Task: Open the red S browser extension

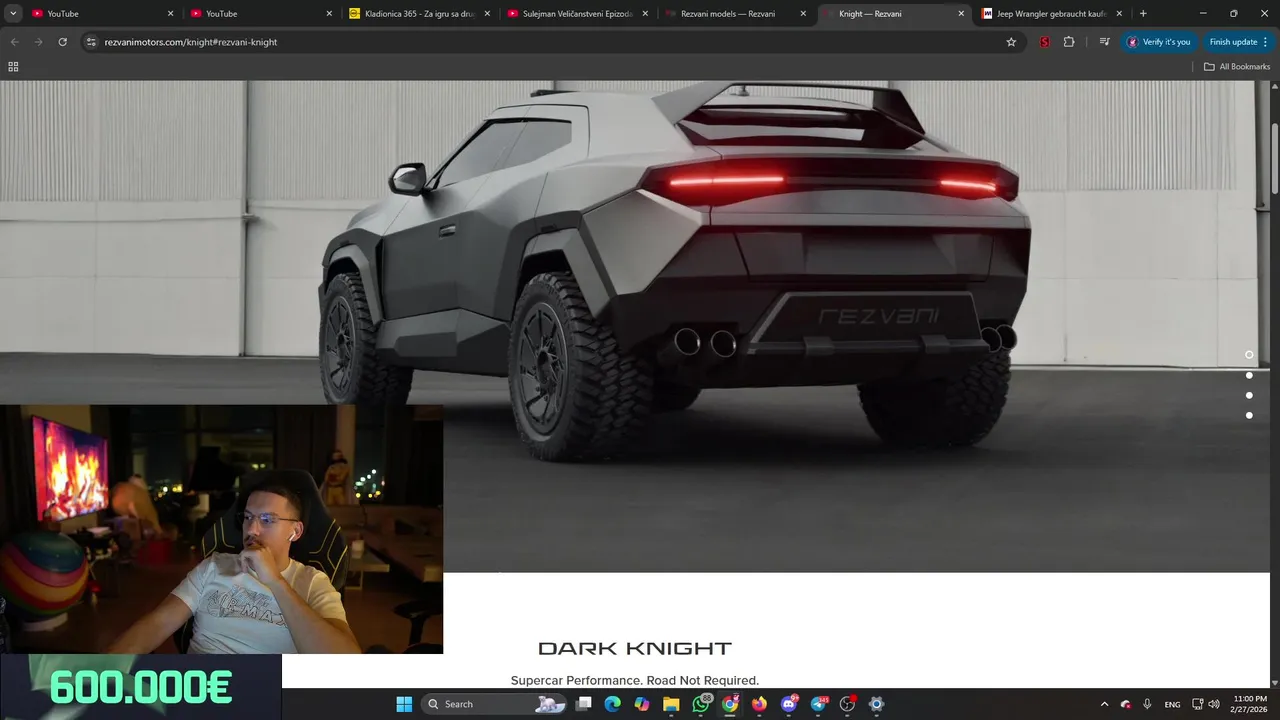Action: 1045,42
